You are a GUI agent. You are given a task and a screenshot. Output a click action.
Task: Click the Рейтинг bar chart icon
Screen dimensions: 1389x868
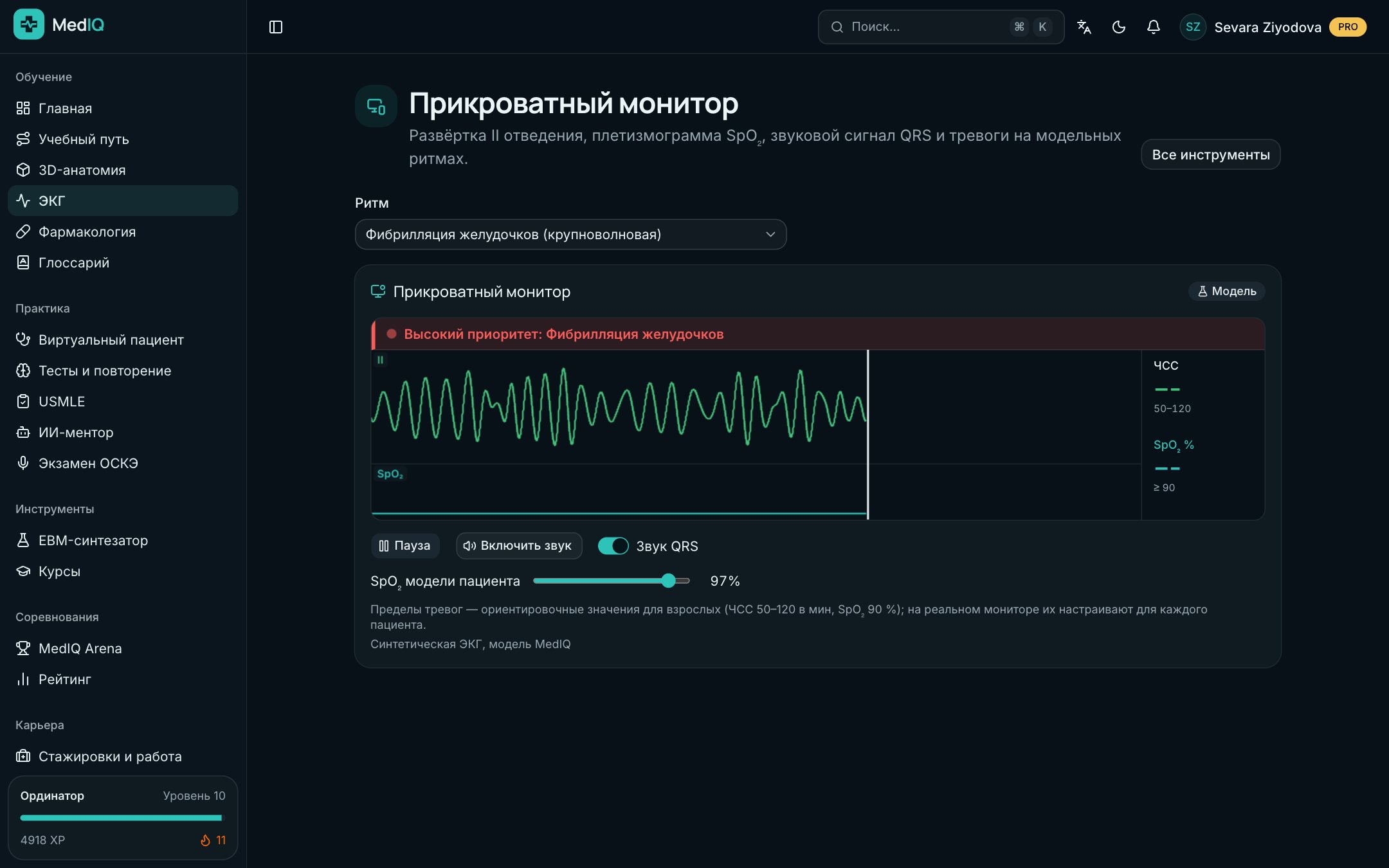tap(23, 679)
